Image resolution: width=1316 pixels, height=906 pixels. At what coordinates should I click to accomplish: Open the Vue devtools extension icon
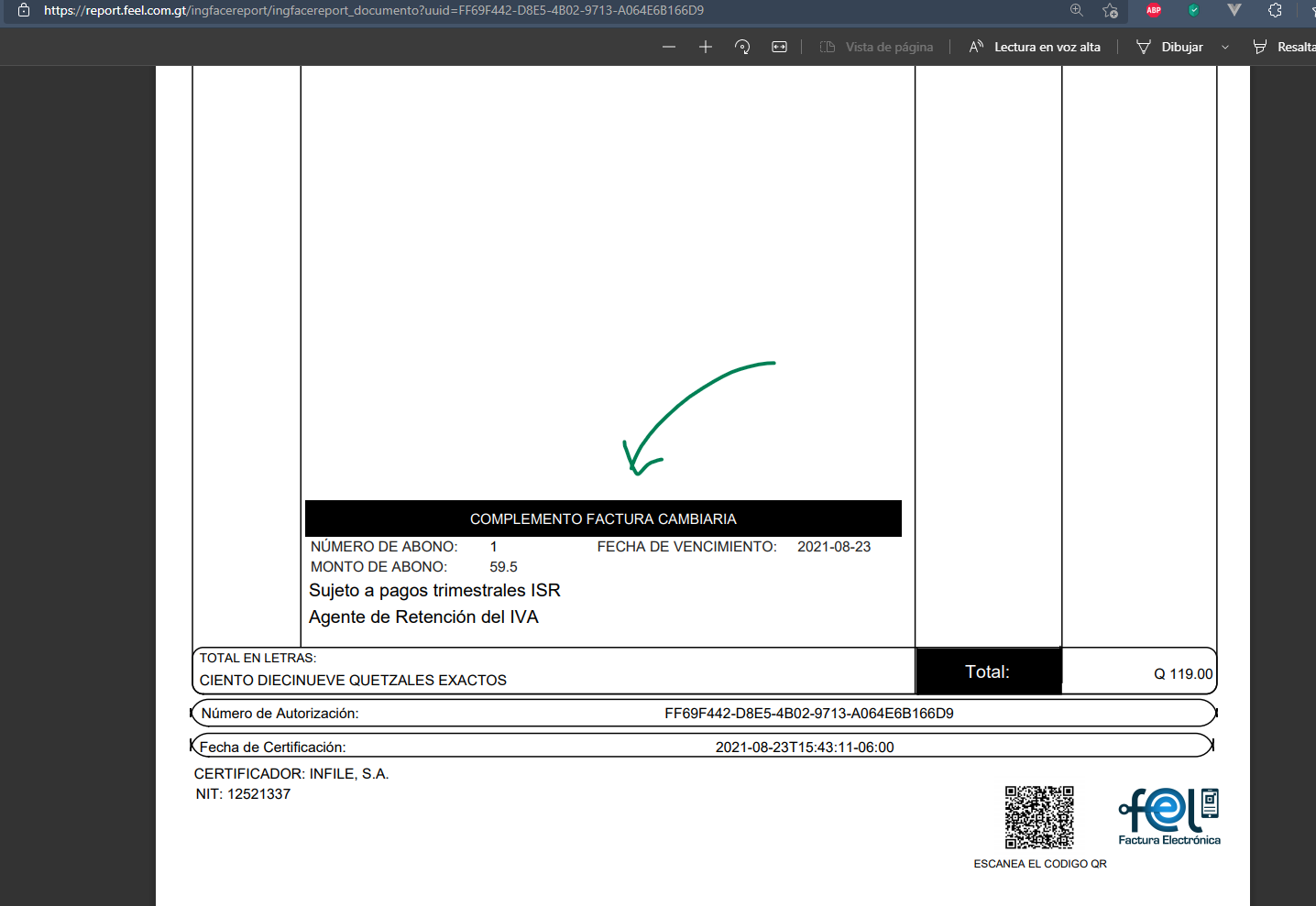pos(1234,10)
